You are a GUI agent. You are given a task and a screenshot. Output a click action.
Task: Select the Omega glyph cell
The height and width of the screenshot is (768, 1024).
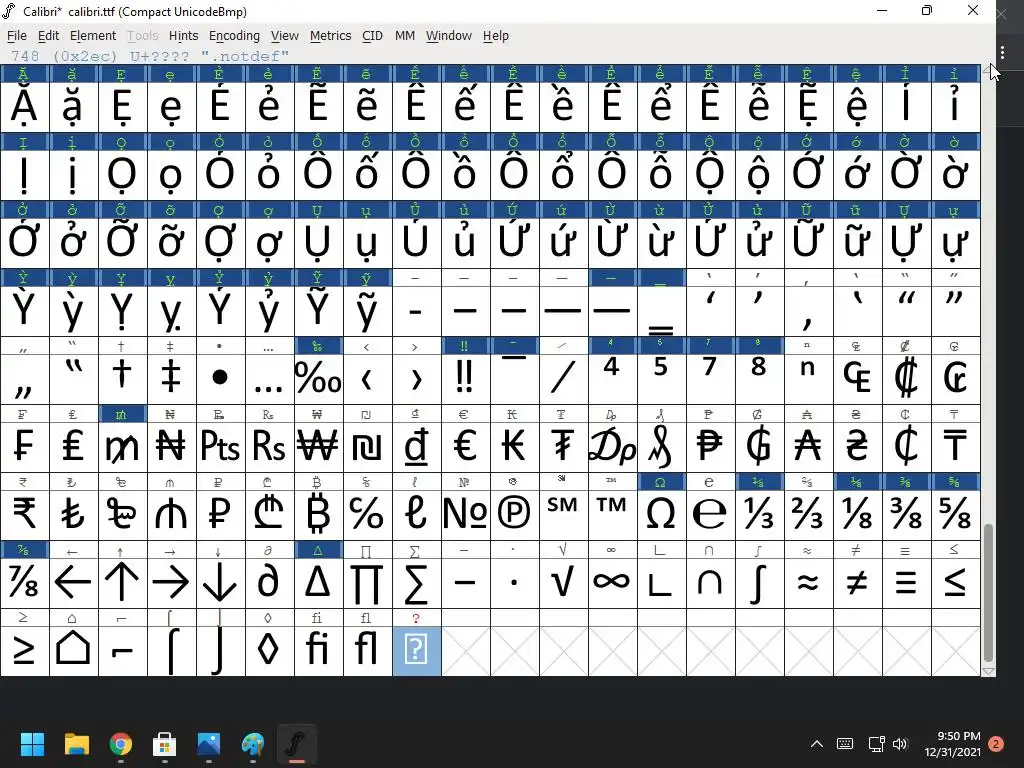661,515
